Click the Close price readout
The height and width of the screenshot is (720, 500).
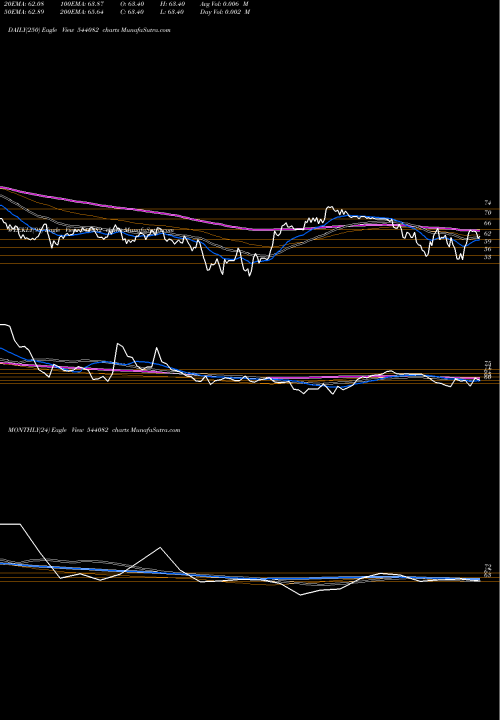[x=132, y=12]
